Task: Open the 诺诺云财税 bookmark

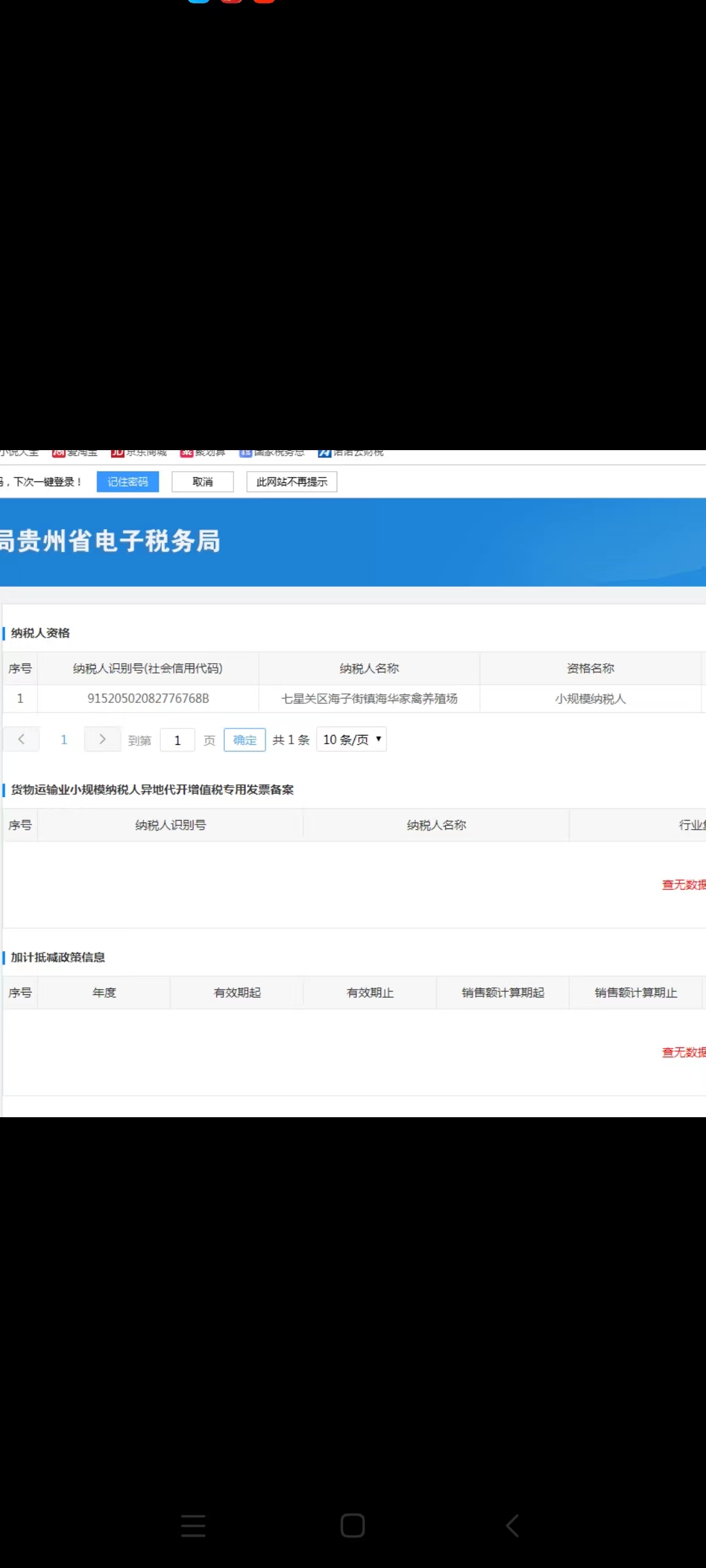Action: point(351,453)
